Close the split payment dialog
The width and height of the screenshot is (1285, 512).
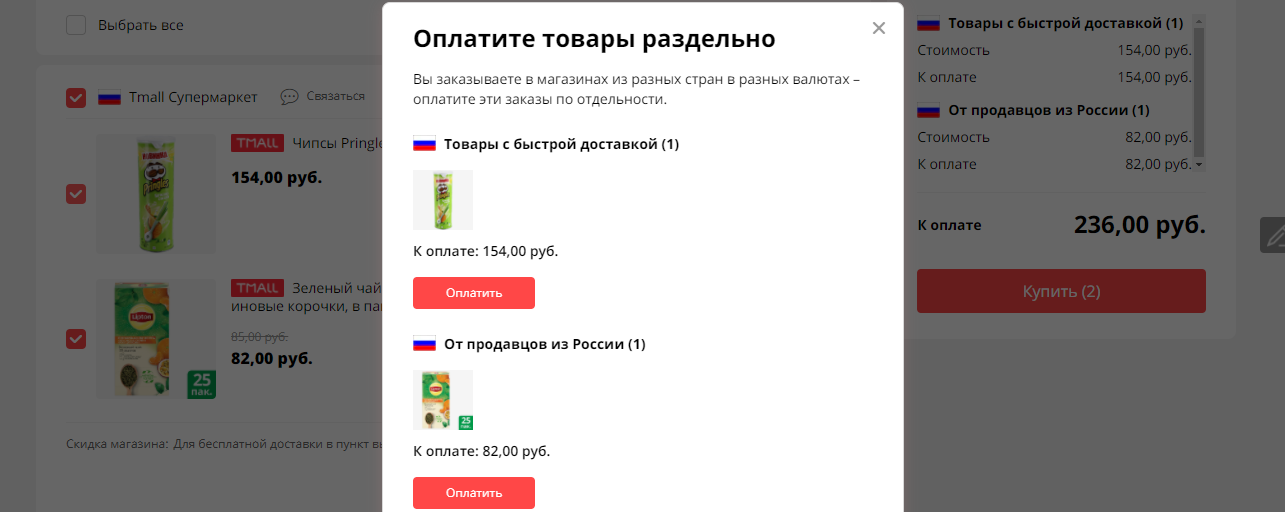pyautogui.click(x=879, y=28)
